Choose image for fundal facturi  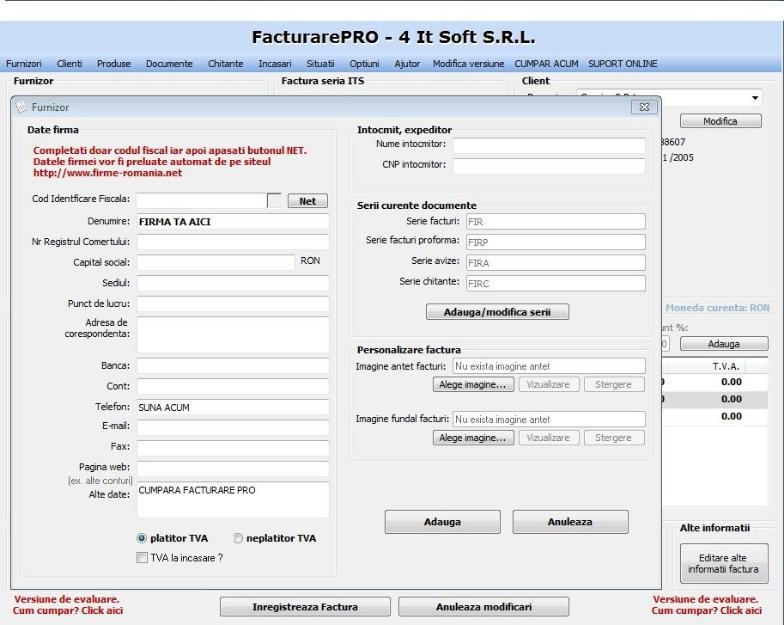pos(473,438)
